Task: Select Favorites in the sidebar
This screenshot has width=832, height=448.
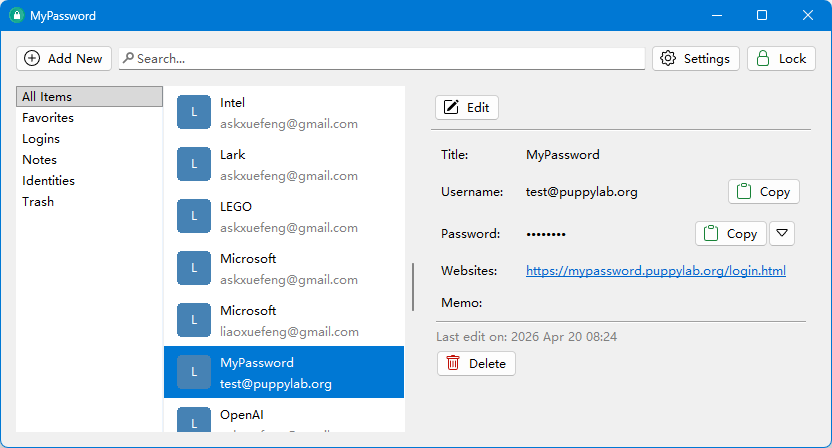Action: [x=48, y=118]
